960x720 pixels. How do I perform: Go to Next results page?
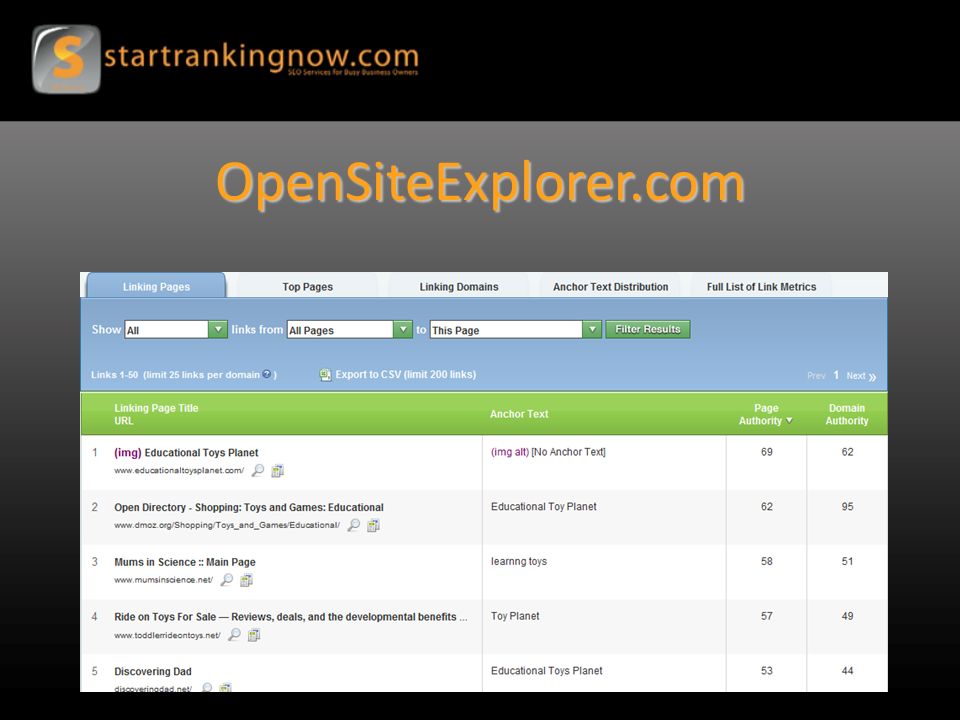861,376
